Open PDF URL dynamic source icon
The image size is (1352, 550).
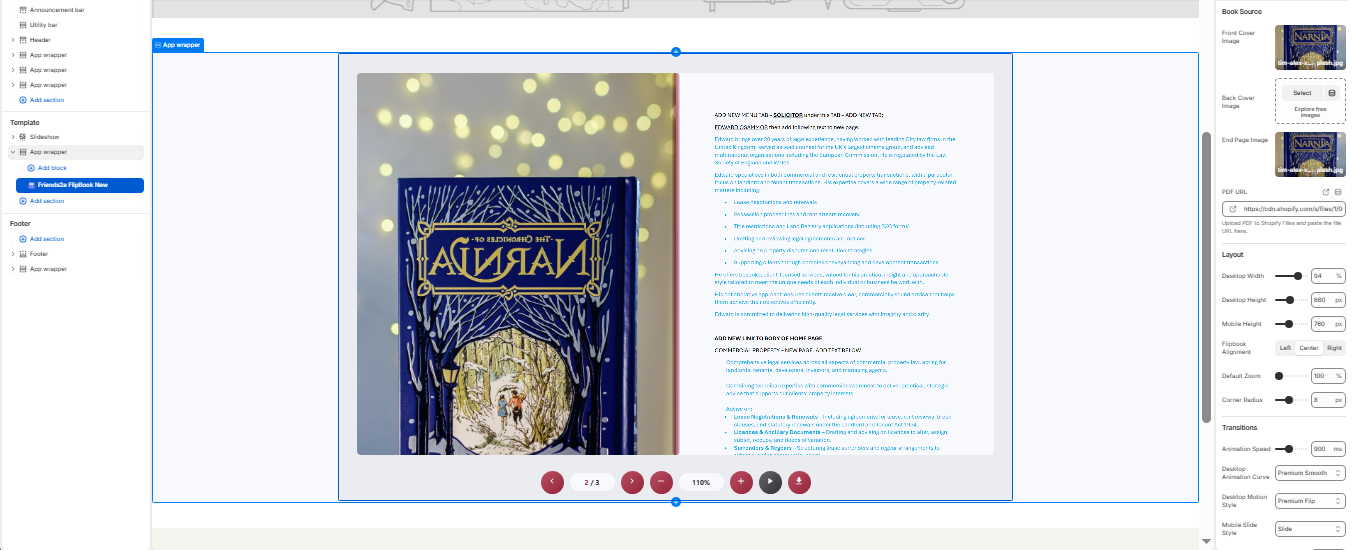tap(1338, 192)
